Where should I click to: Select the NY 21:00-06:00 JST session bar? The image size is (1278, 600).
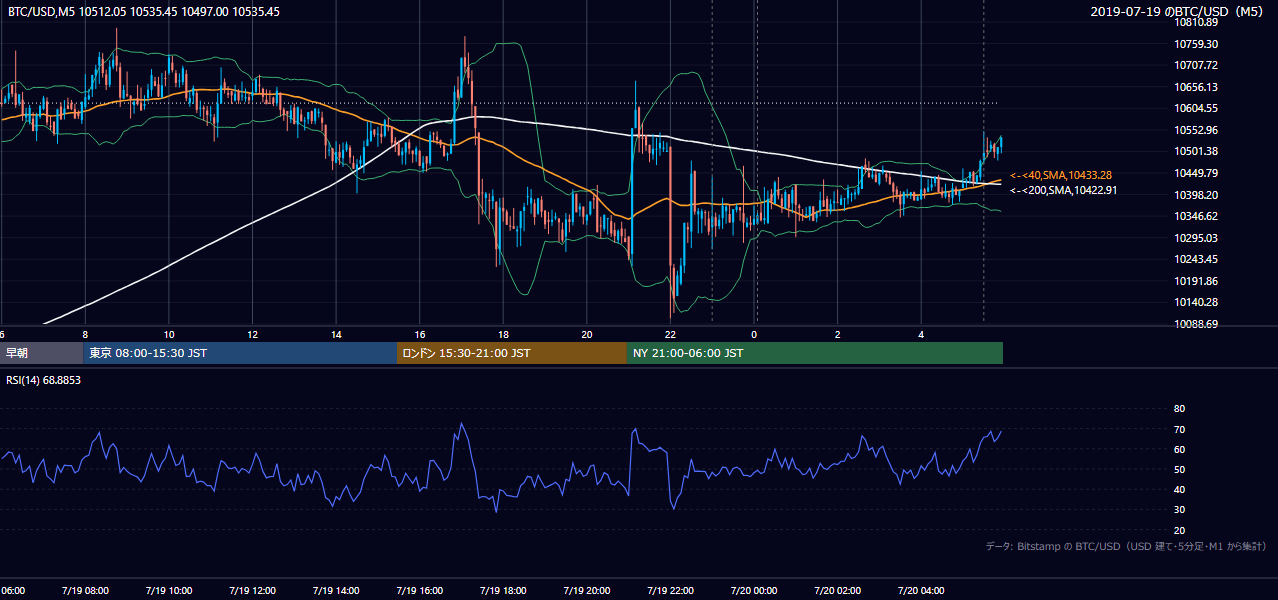coord(815,353)
